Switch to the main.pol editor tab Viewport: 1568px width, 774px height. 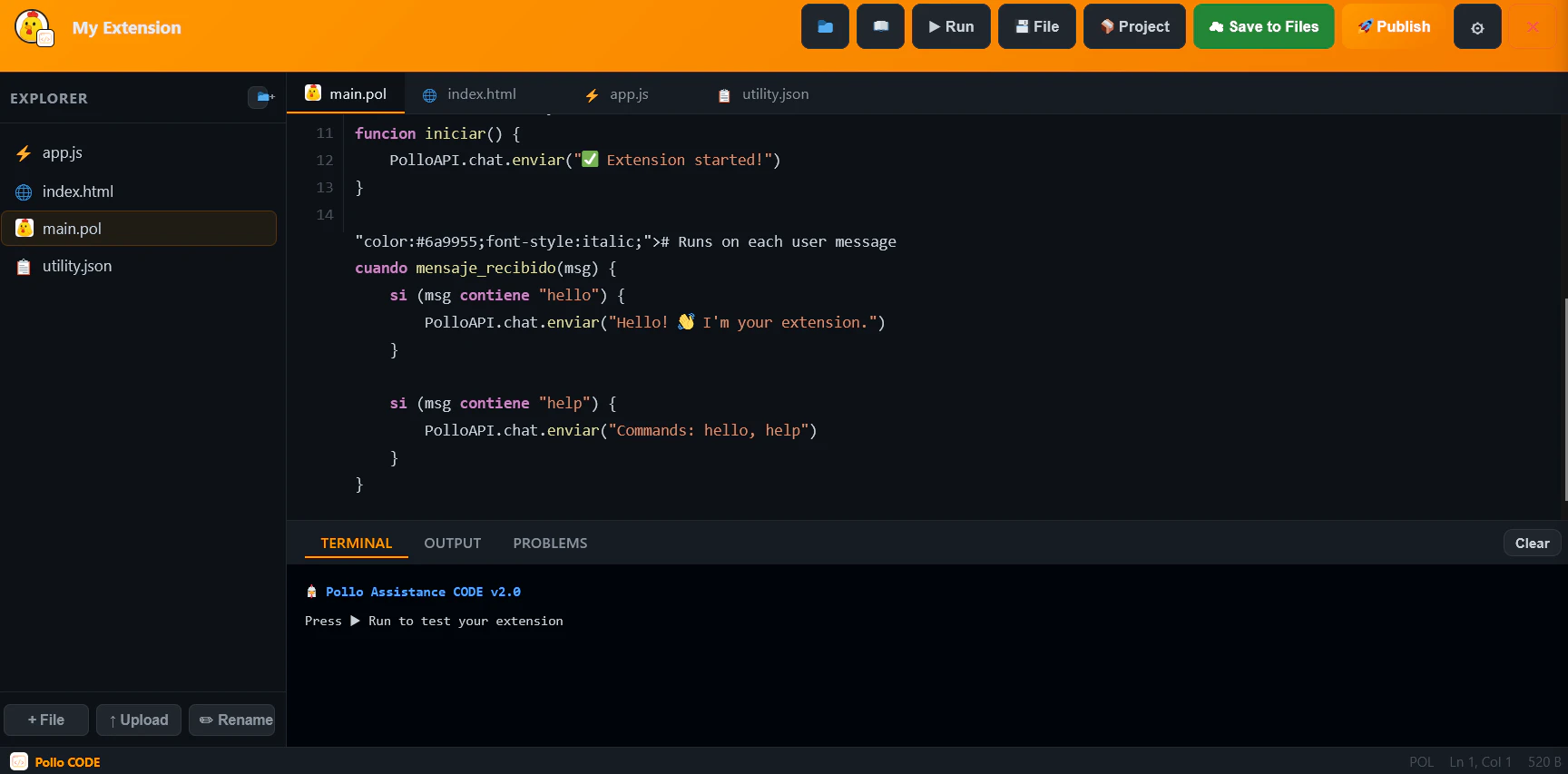point(346,93)
